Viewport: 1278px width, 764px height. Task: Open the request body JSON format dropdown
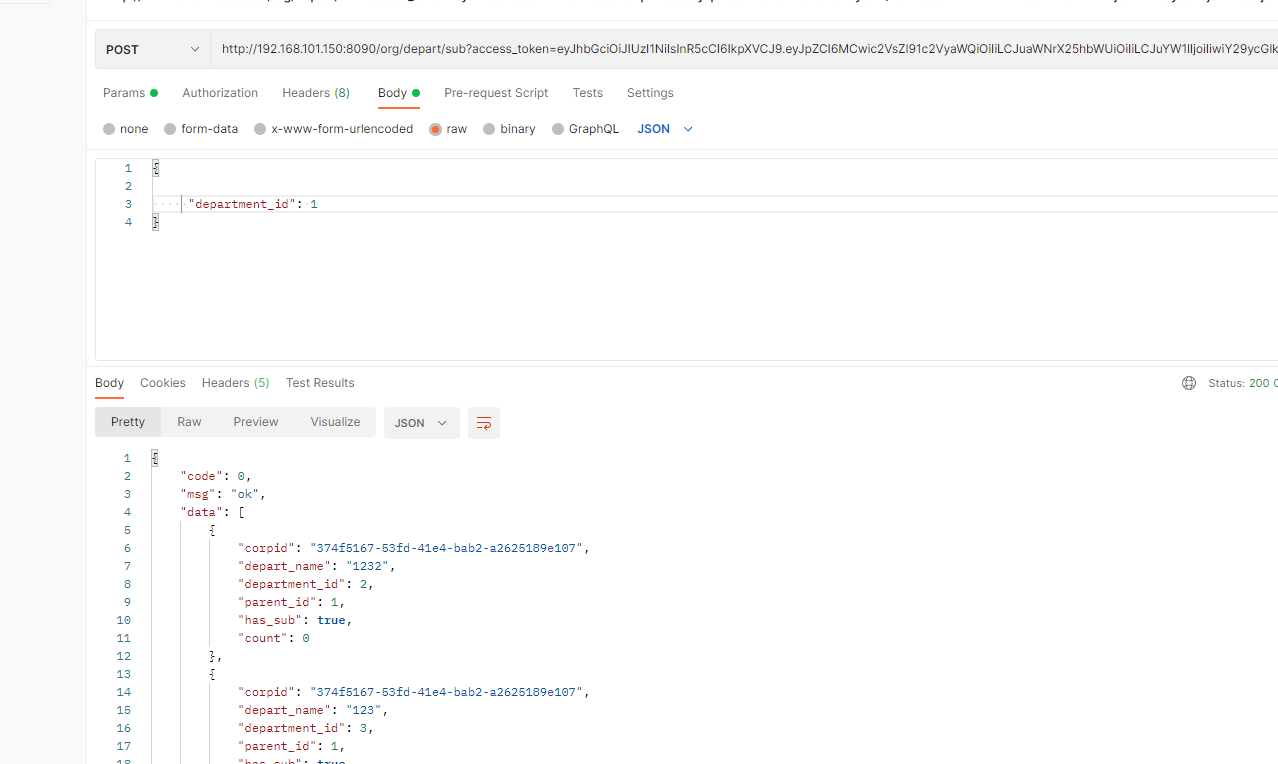665,129
